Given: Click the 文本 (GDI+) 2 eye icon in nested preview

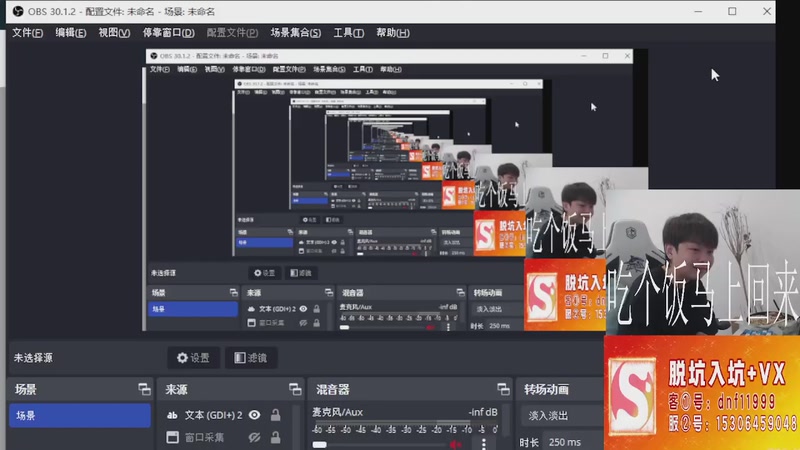Looking at the screenshot, I should [303, 309].
